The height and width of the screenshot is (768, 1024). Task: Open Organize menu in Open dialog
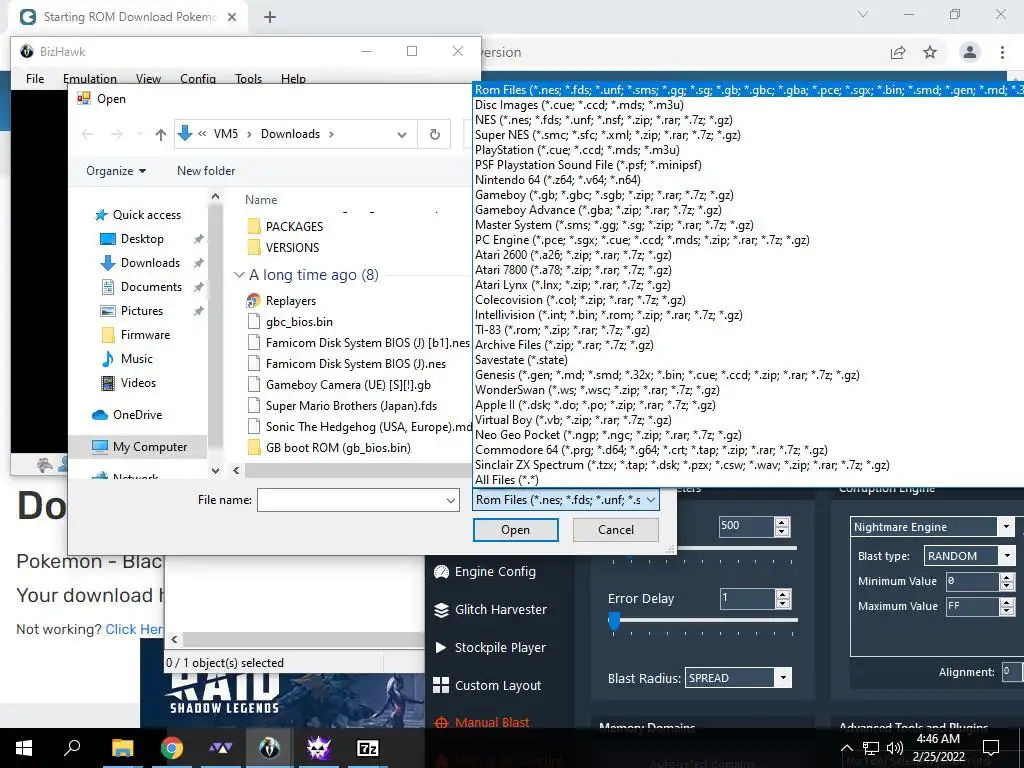click(x=116, y=170)
